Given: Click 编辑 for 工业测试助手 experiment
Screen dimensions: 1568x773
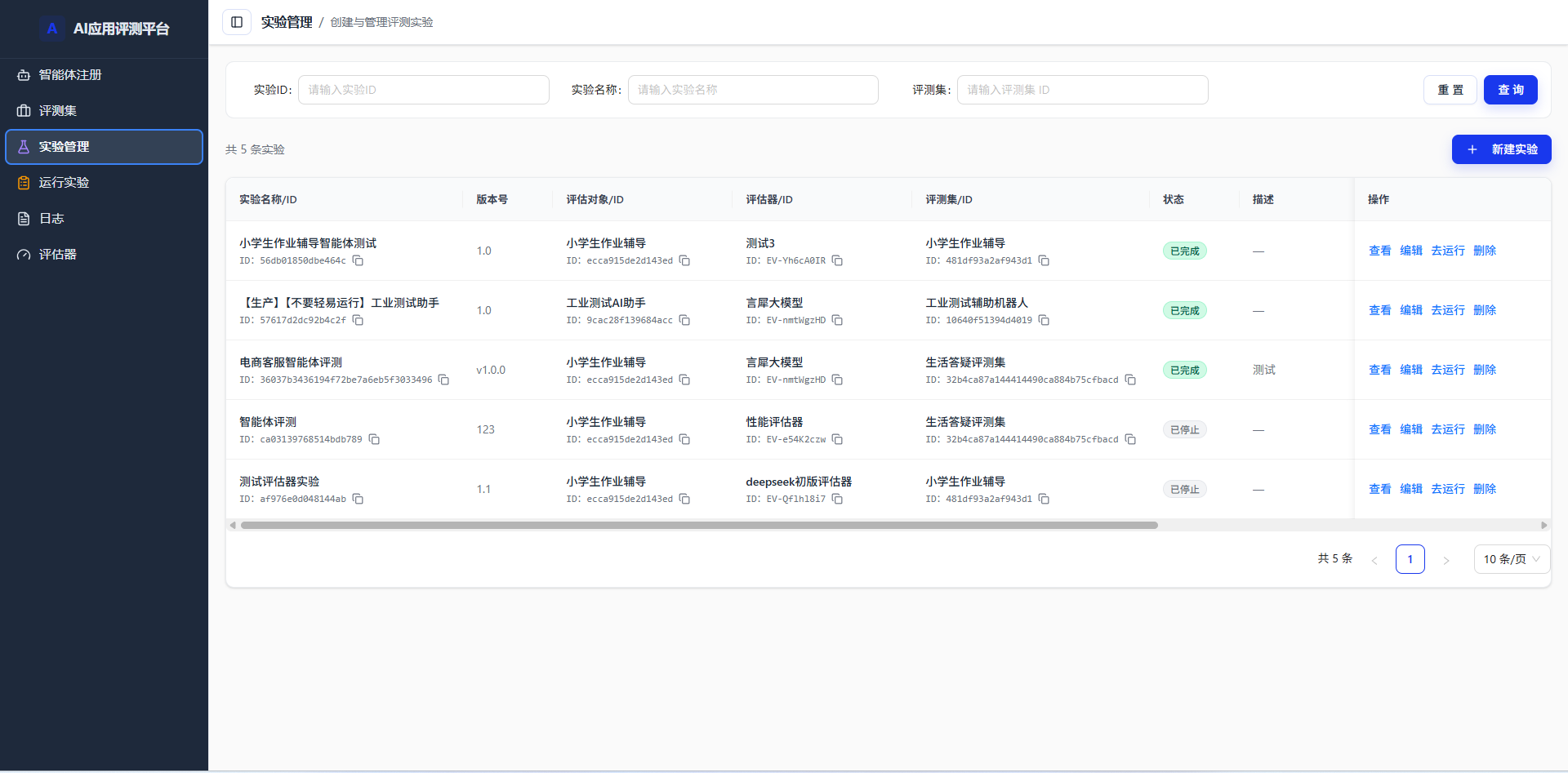Looking at the screenshot, I should 1411,310.
